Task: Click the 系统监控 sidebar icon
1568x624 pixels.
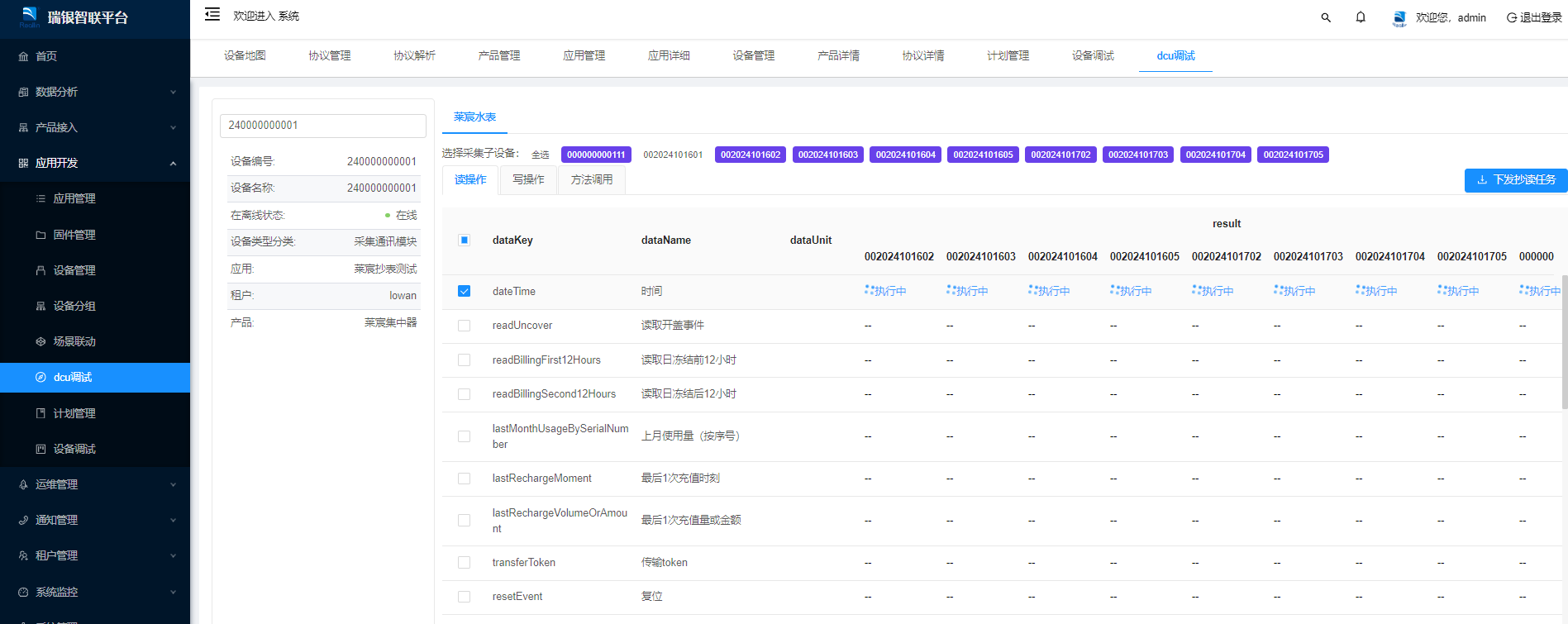Action: point(23,592)
